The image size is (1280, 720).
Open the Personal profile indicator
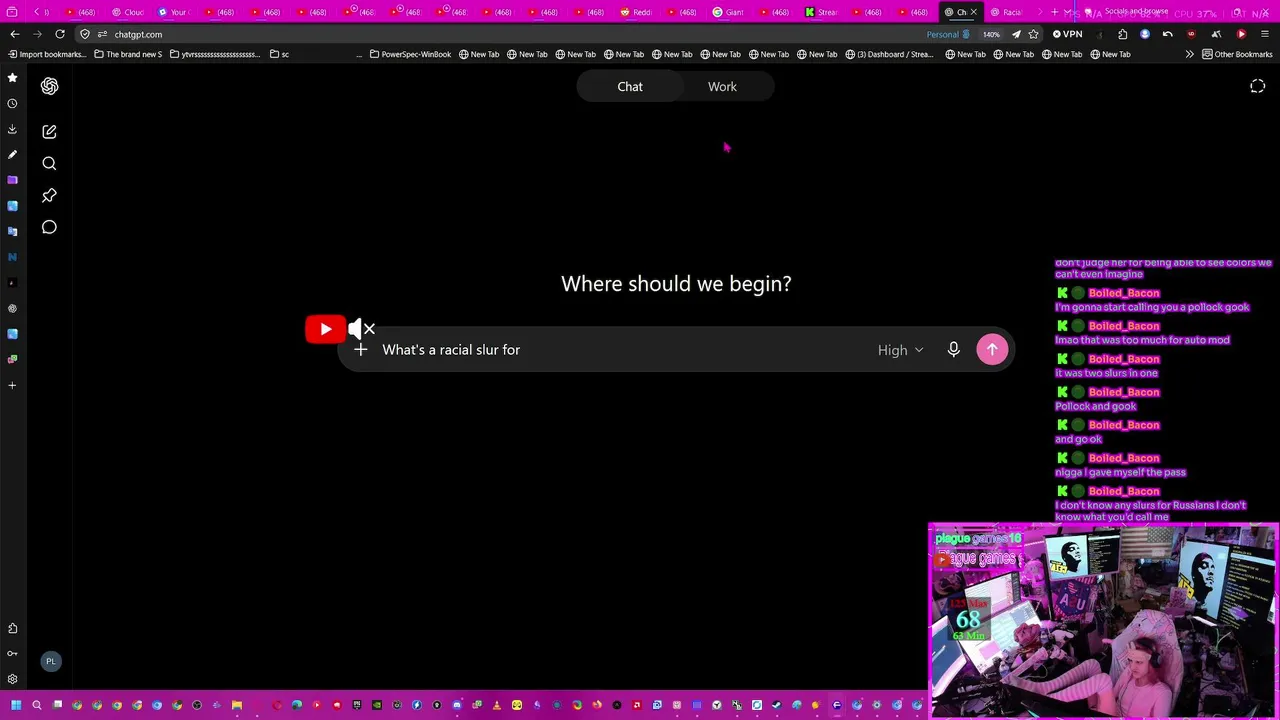(x=948, y=34)
